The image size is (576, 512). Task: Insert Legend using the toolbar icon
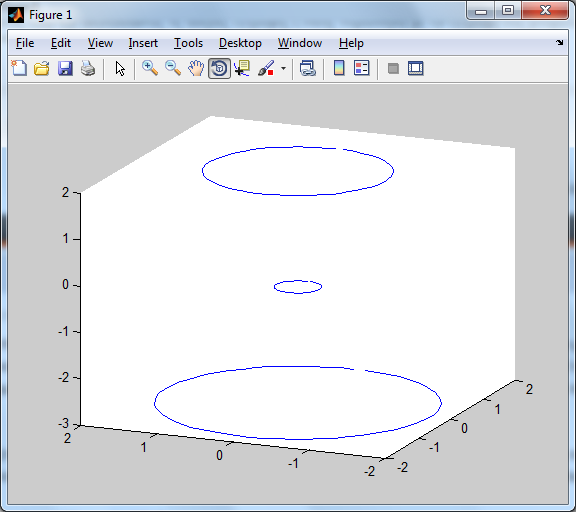tap(361, 68)
